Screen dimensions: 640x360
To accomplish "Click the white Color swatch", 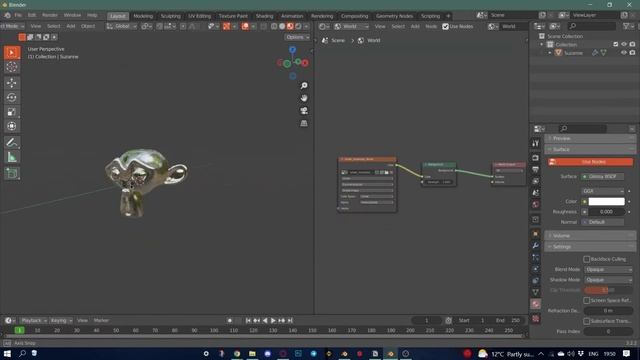I will point(606,202).
